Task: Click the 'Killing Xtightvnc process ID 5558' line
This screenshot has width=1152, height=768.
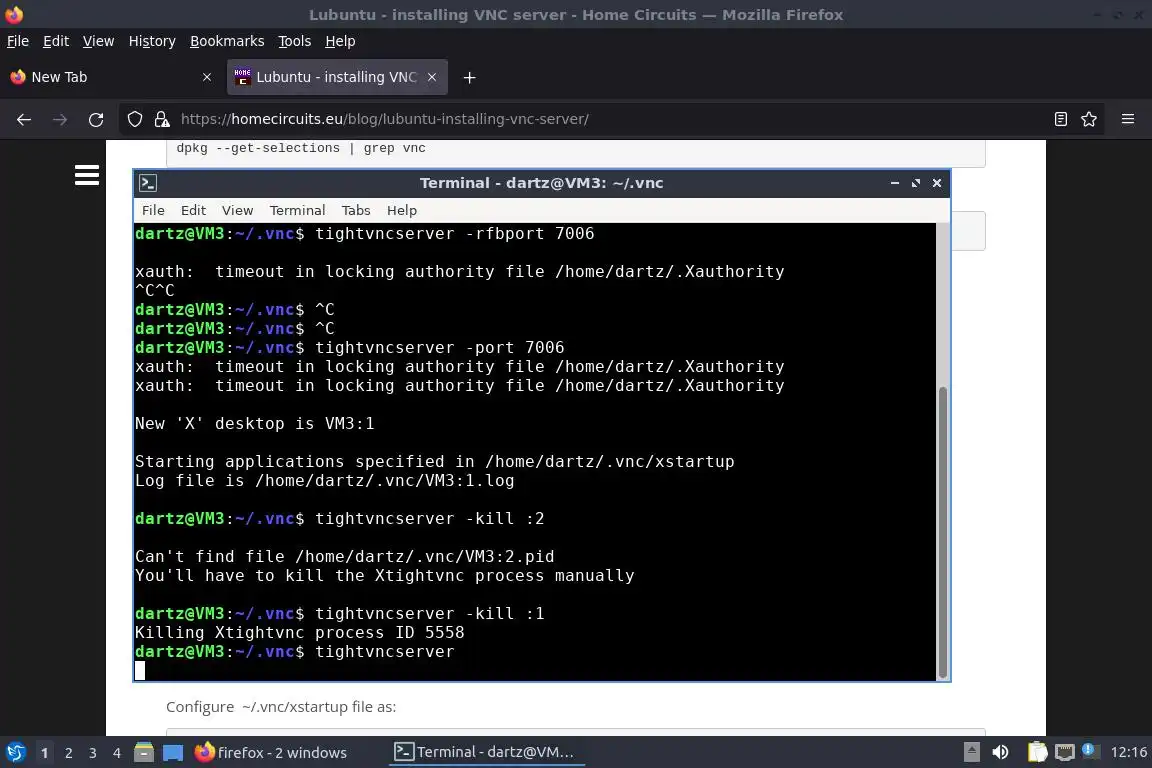Action: tap(300, 633)
